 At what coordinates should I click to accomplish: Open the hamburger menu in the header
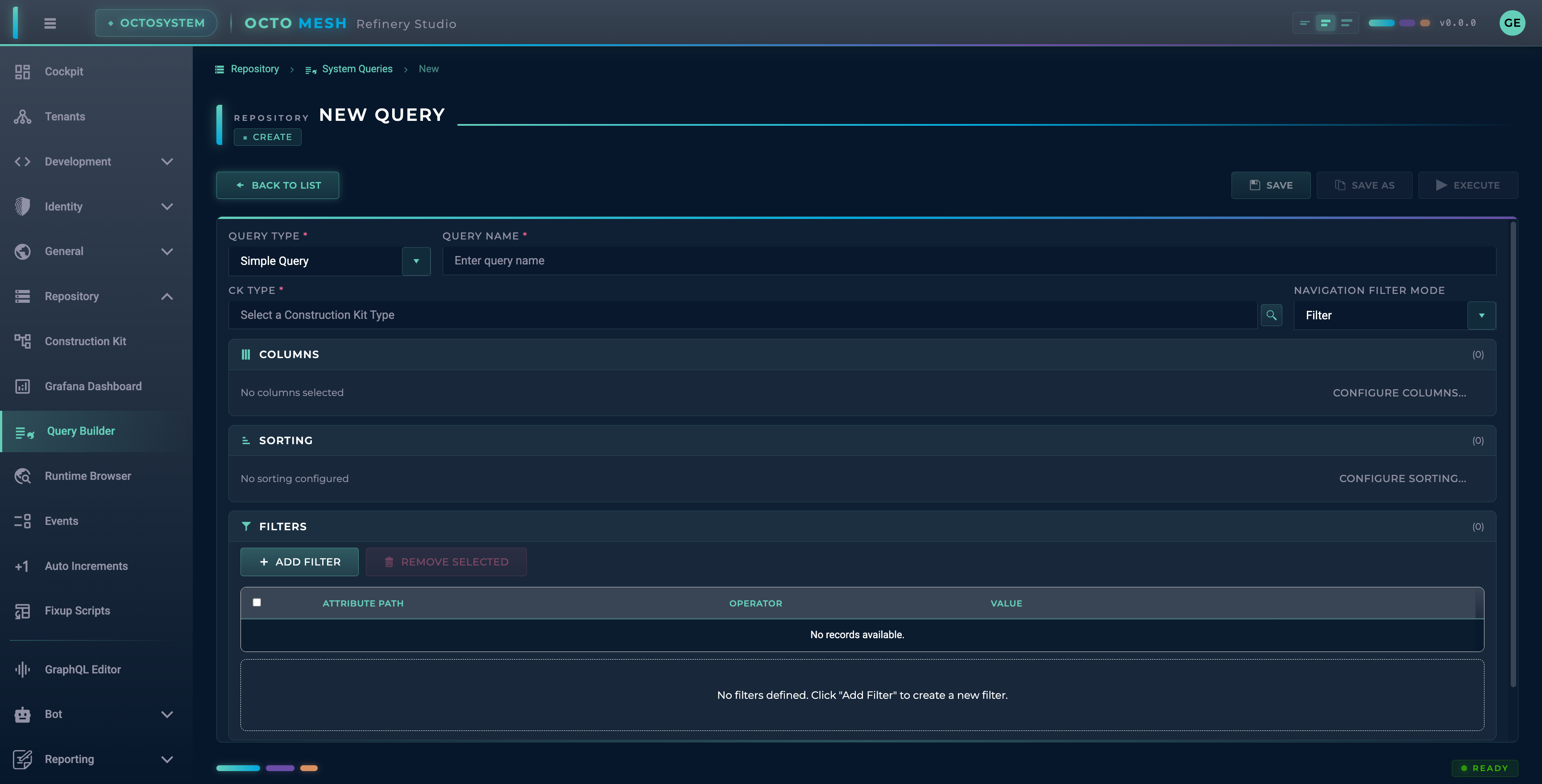pos(50,23)
